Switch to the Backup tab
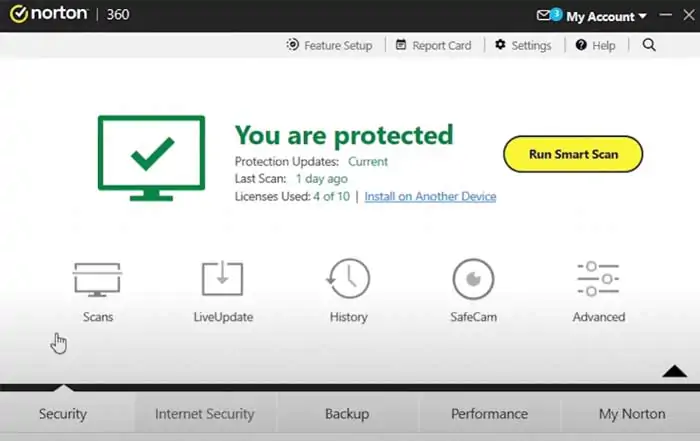This screenshot has height=441, width=700. (347, 413)
